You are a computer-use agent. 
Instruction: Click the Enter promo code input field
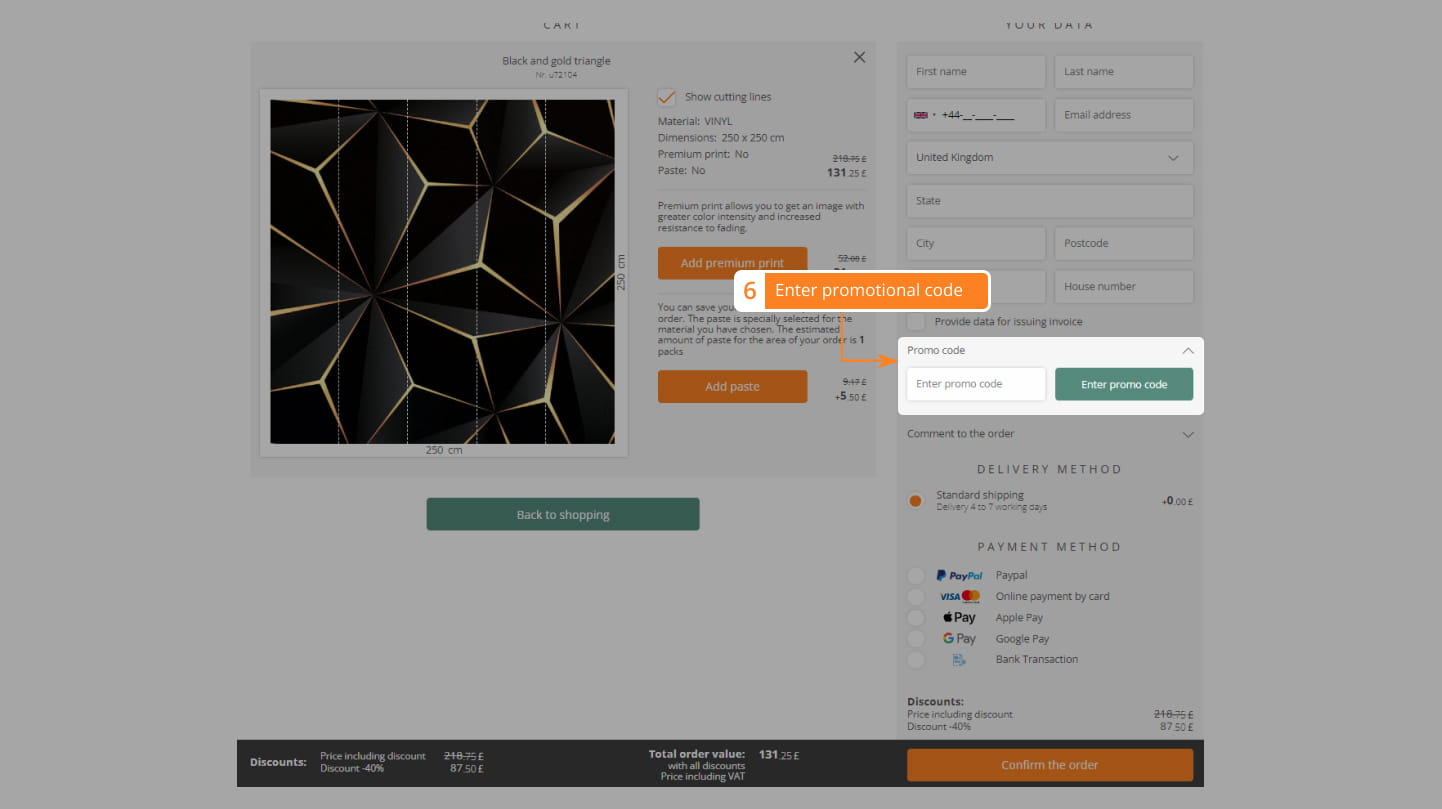coord(975,384)
